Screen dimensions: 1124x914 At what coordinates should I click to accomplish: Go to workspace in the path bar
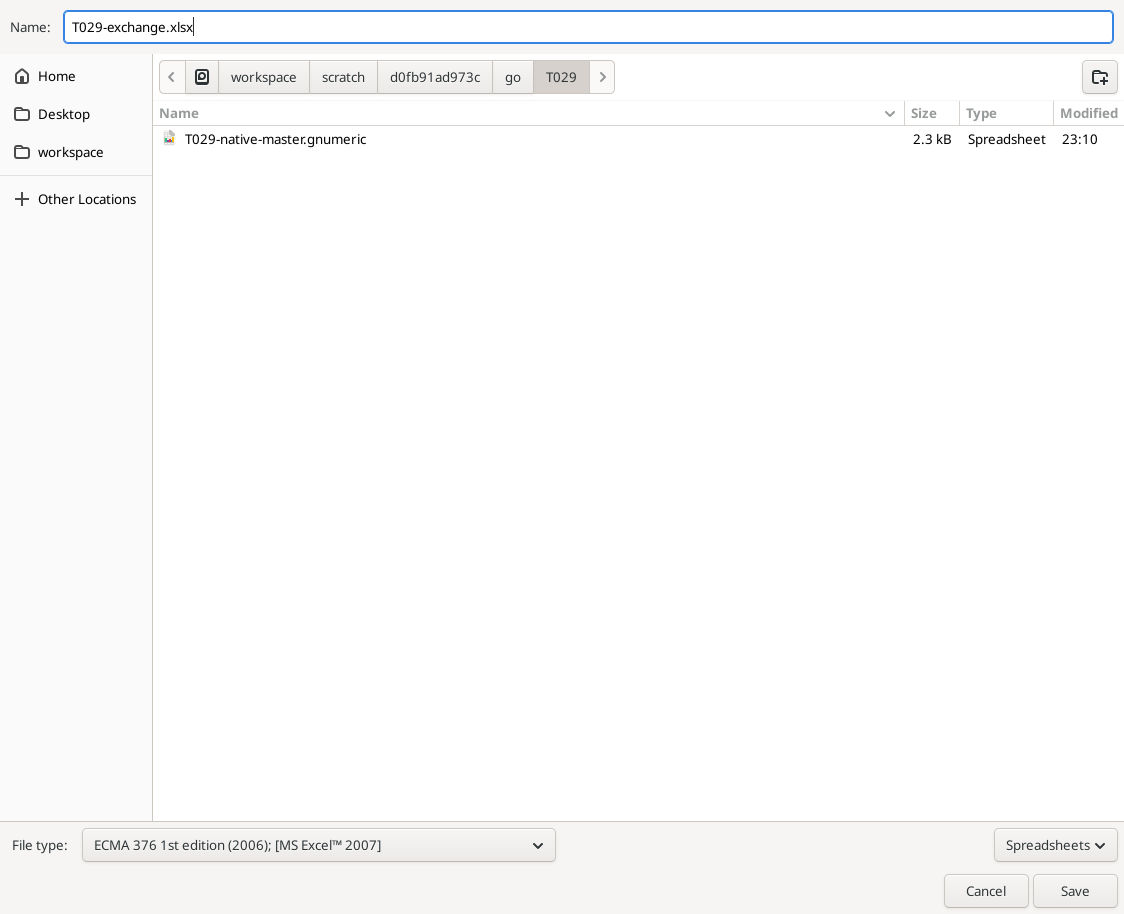(x=264, y=77)
